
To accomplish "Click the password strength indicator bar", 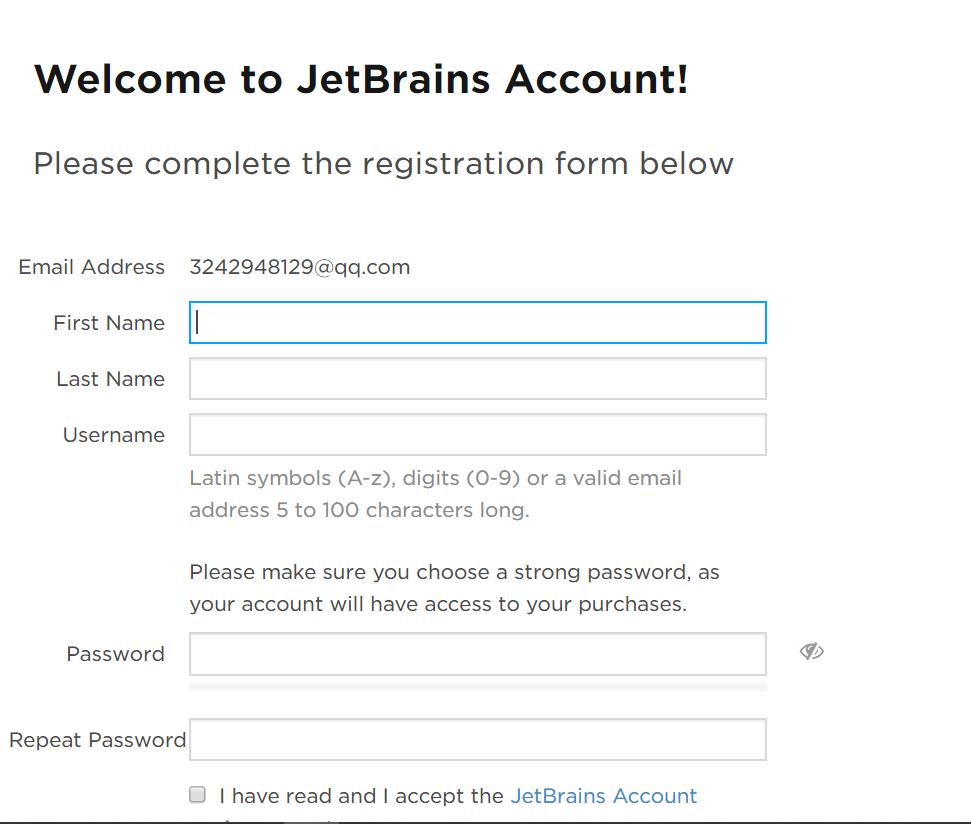I will coord(477,687).
